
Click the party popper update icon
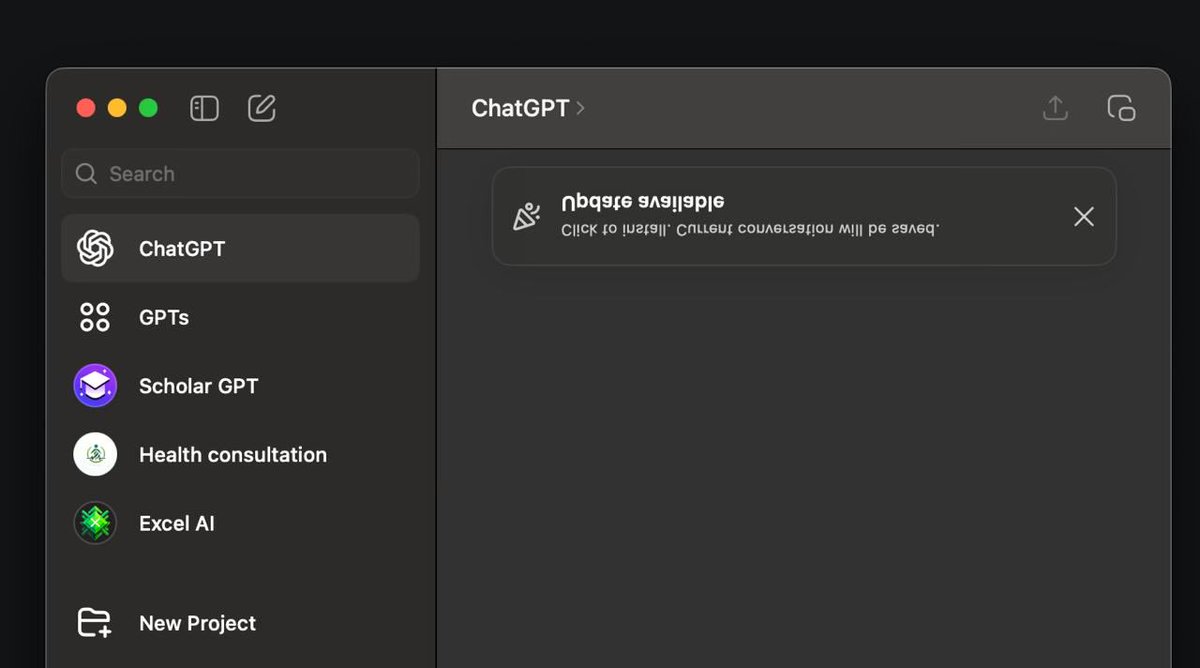point(527,216)
